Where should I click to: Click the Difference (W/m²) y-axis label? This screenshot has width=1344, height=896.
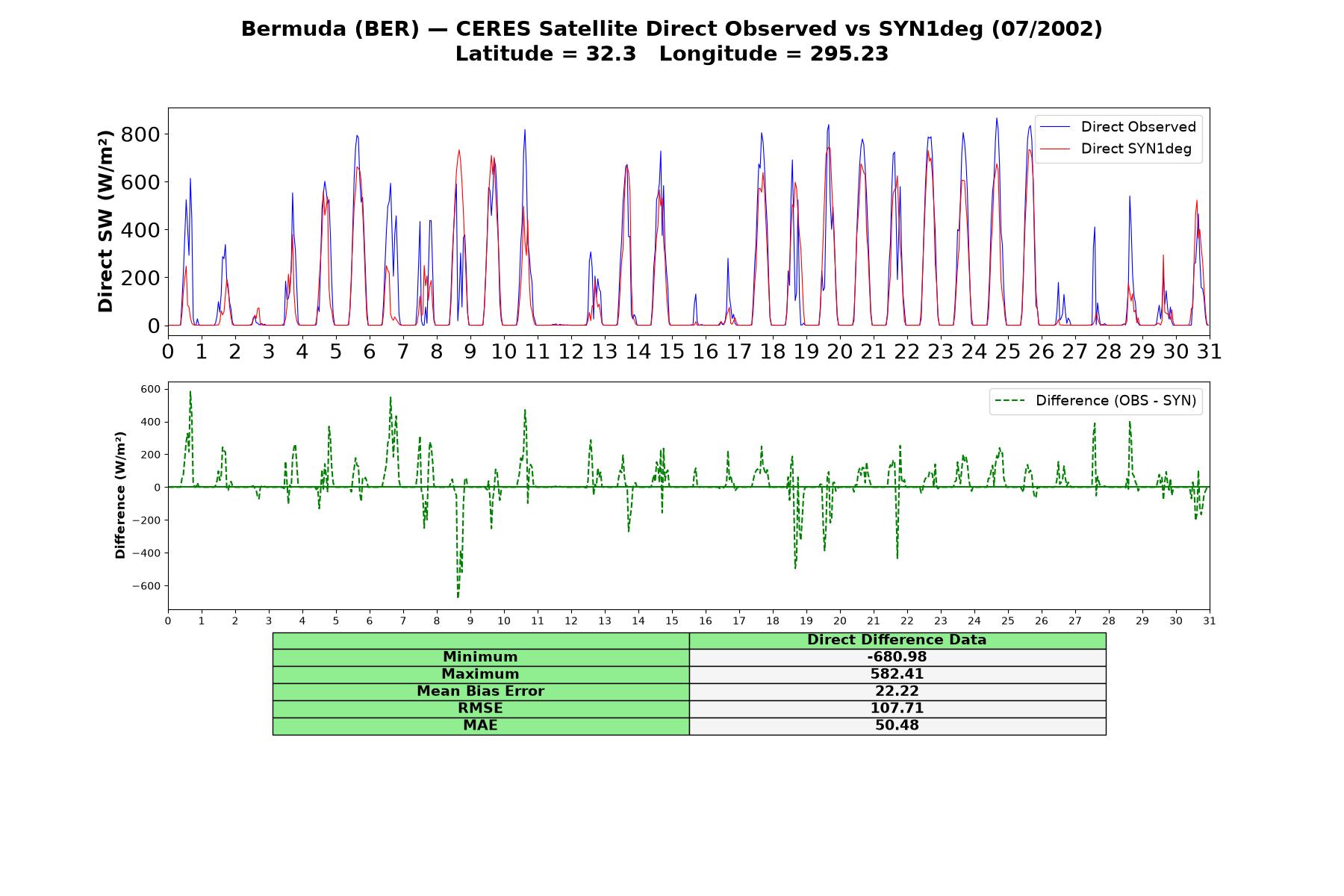(x=120, y=495)
